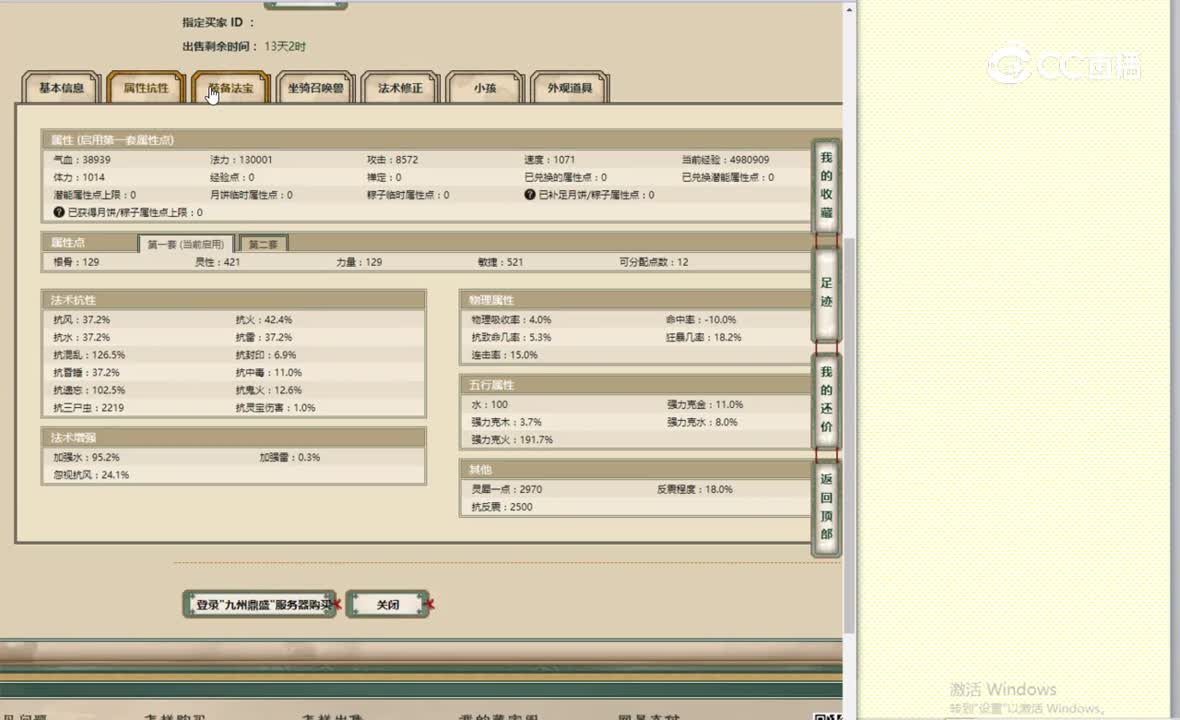Screen dimensions: 1180x720
Task: Select 第一套 (当前启用) attribute points tab
Action: (186, 244)
